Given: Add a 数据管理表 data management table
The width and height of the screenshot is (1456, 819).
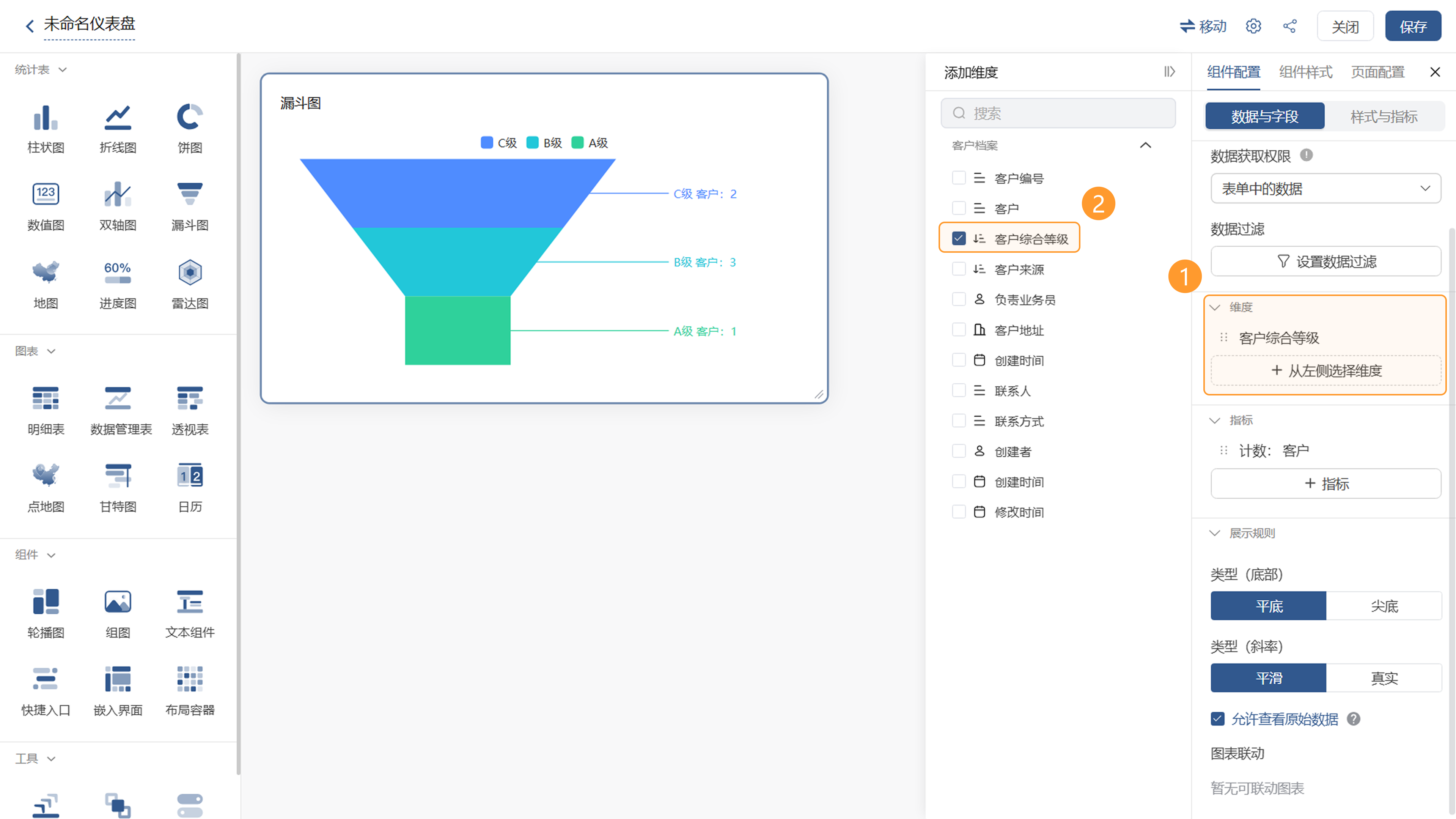Looking at the screenshot, I should point(120,411).
